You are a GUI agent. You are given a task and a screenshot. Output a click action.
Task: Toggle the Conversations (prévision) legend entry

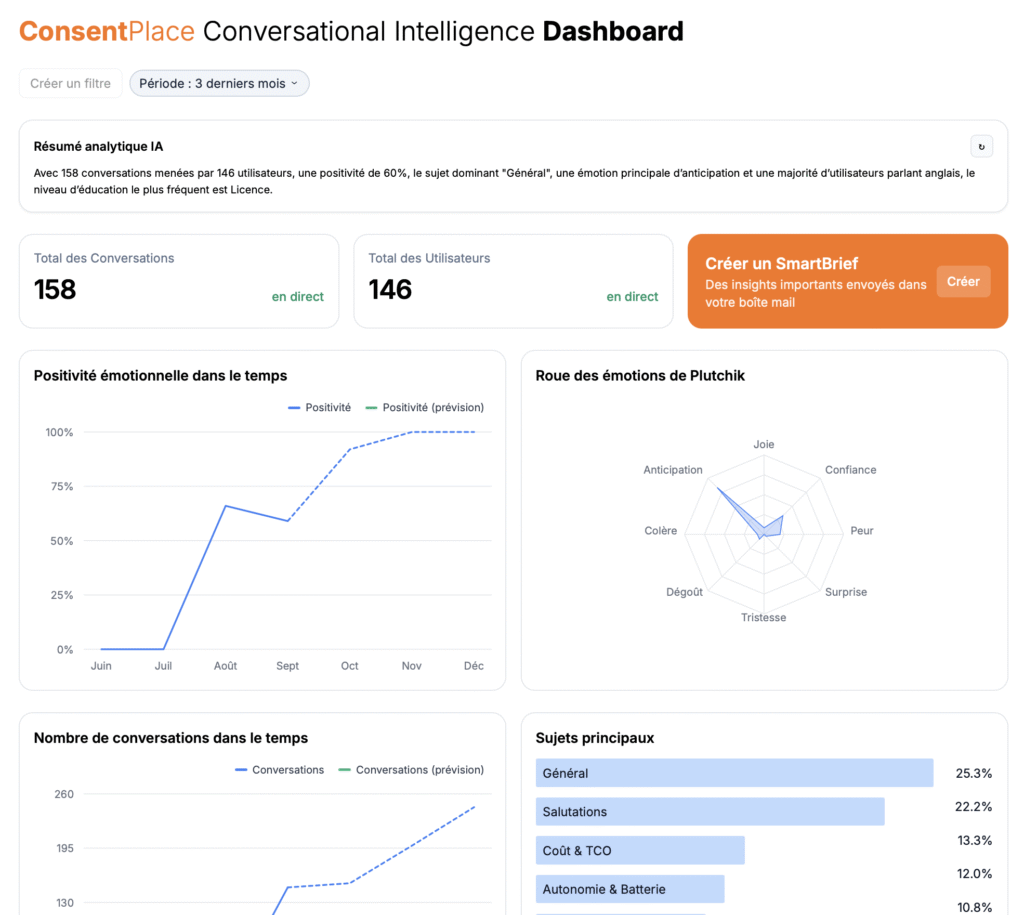(411, 770)
